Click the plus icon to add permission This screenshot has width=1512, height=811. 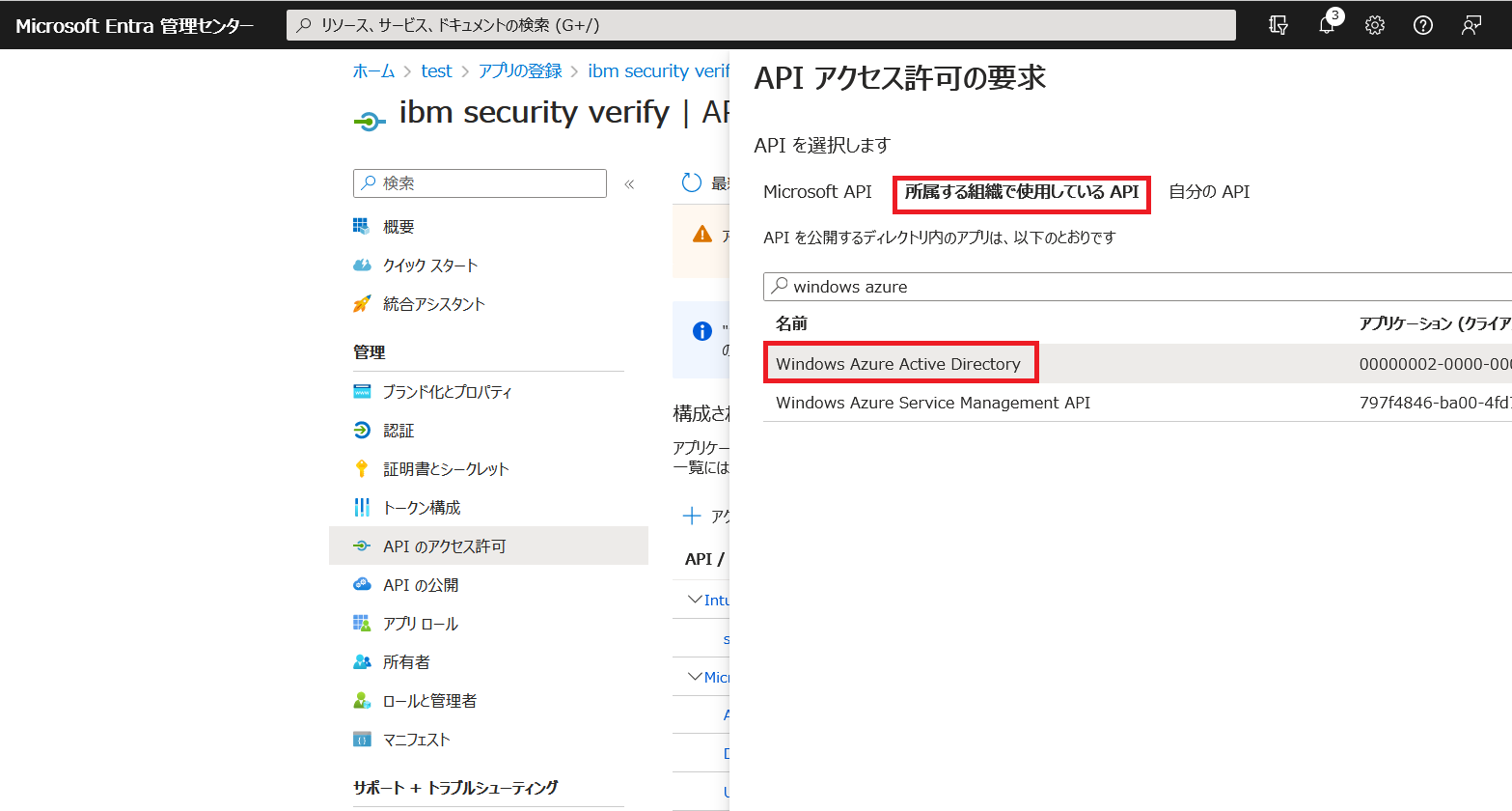(x=692, y=517)
